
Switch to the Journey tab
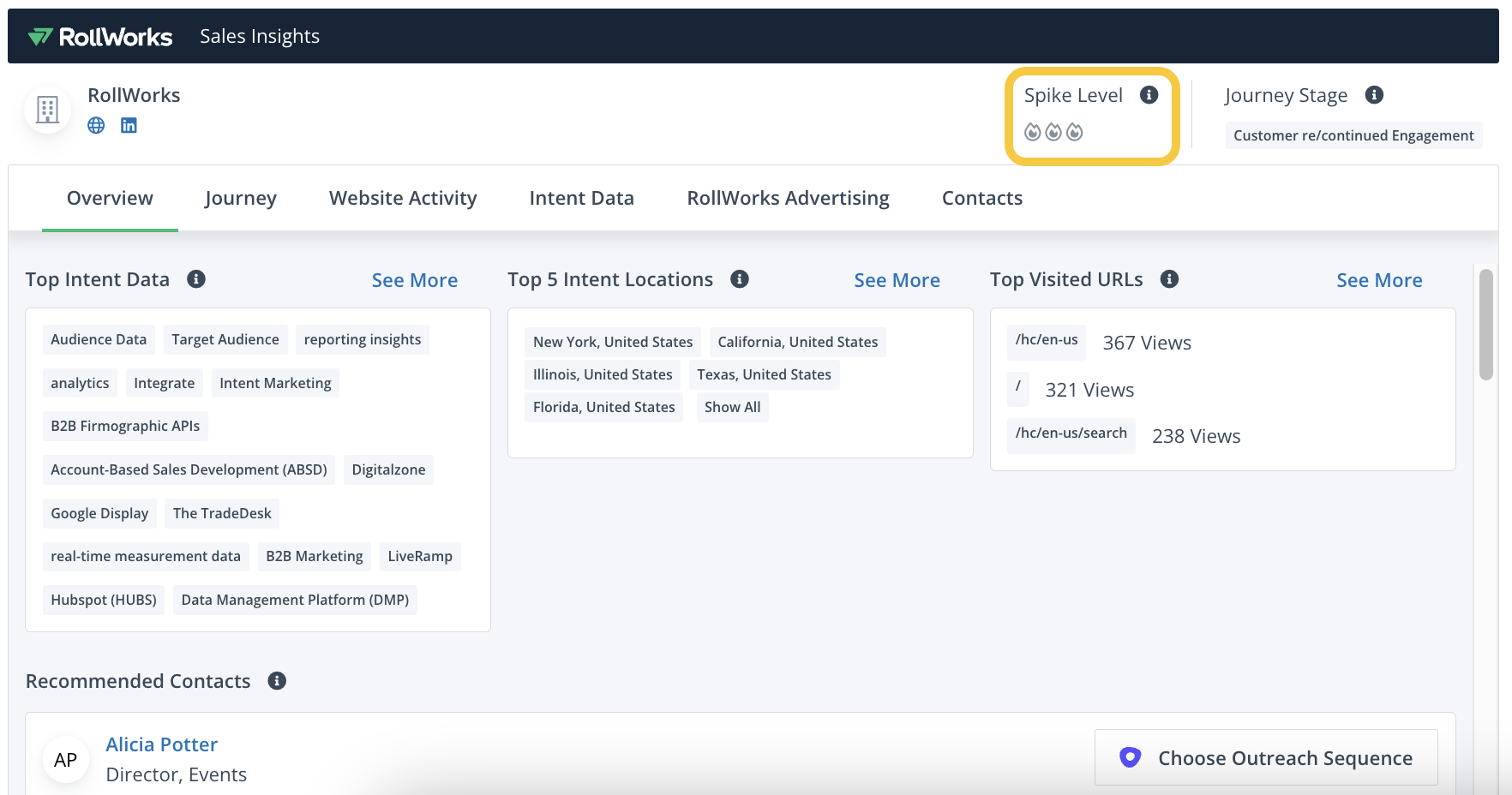[240, 198]
